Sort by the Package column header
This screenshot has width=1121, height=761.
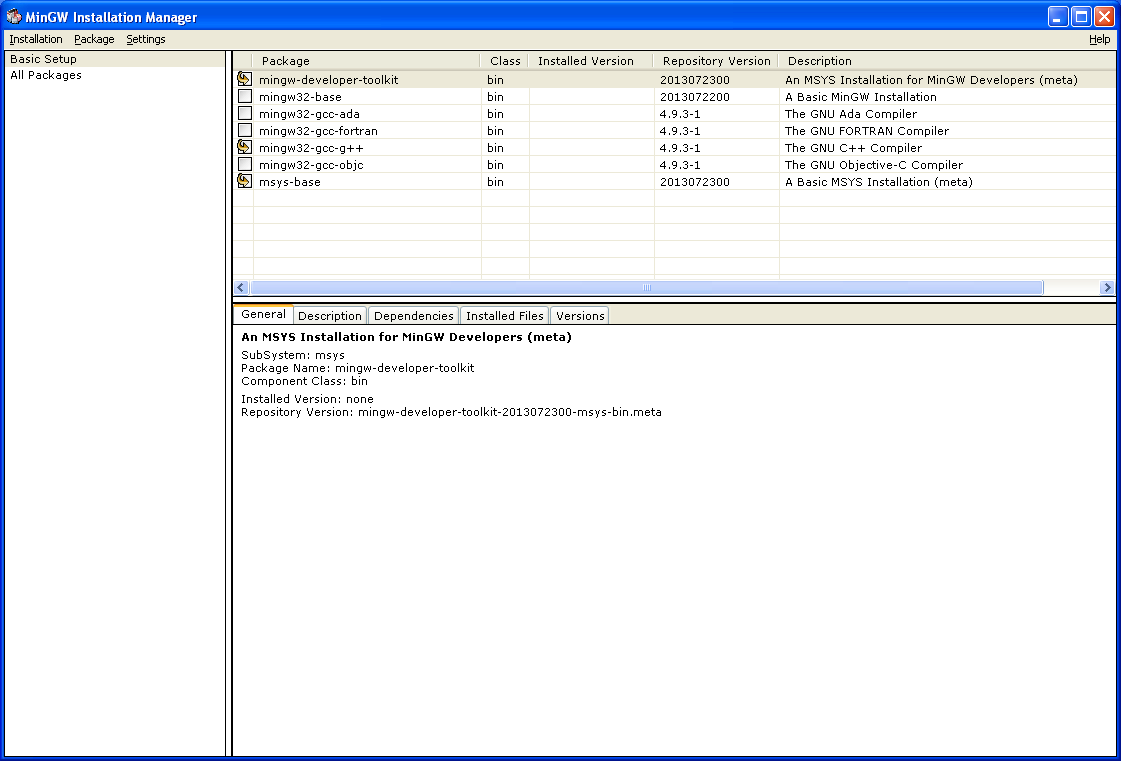(x=367, y=62)
